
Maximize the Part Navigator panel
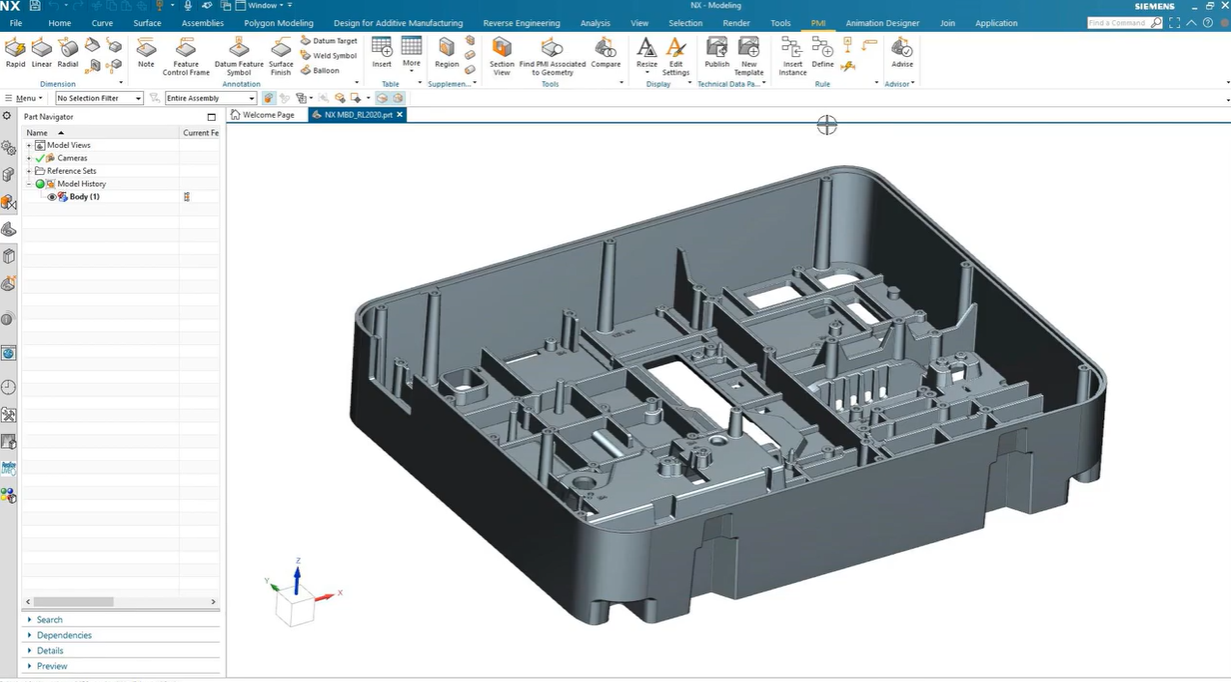[x=211, y=117]
